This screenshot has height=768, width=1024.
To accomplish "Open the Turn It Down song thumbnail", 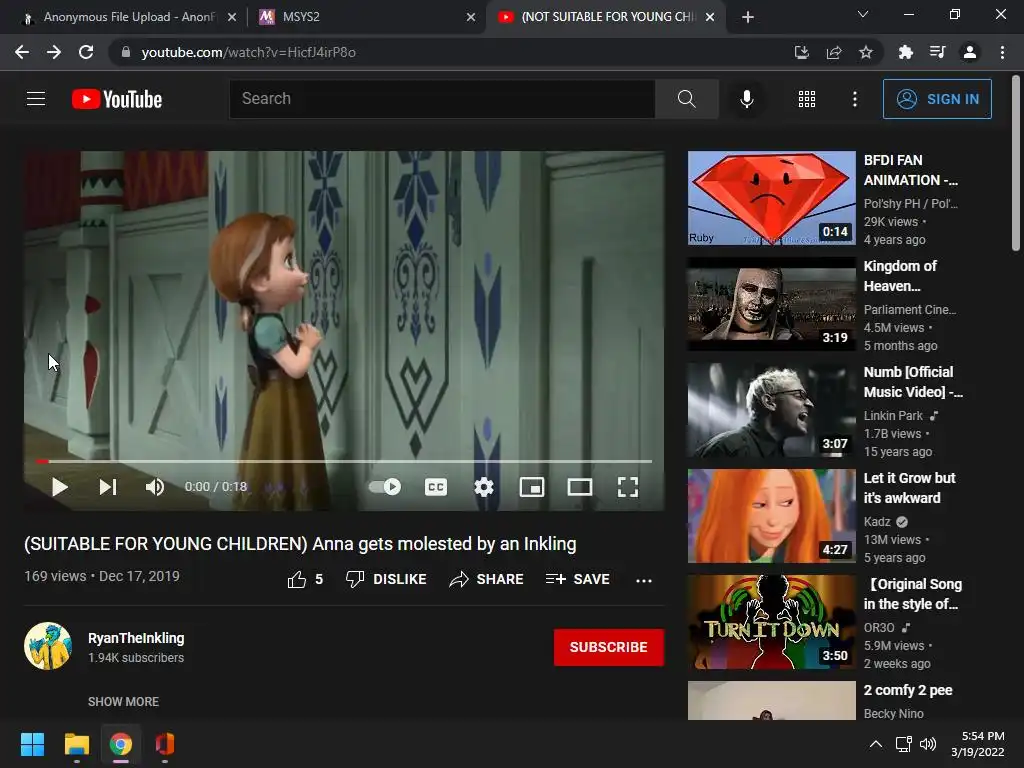I will pos(771,622).
